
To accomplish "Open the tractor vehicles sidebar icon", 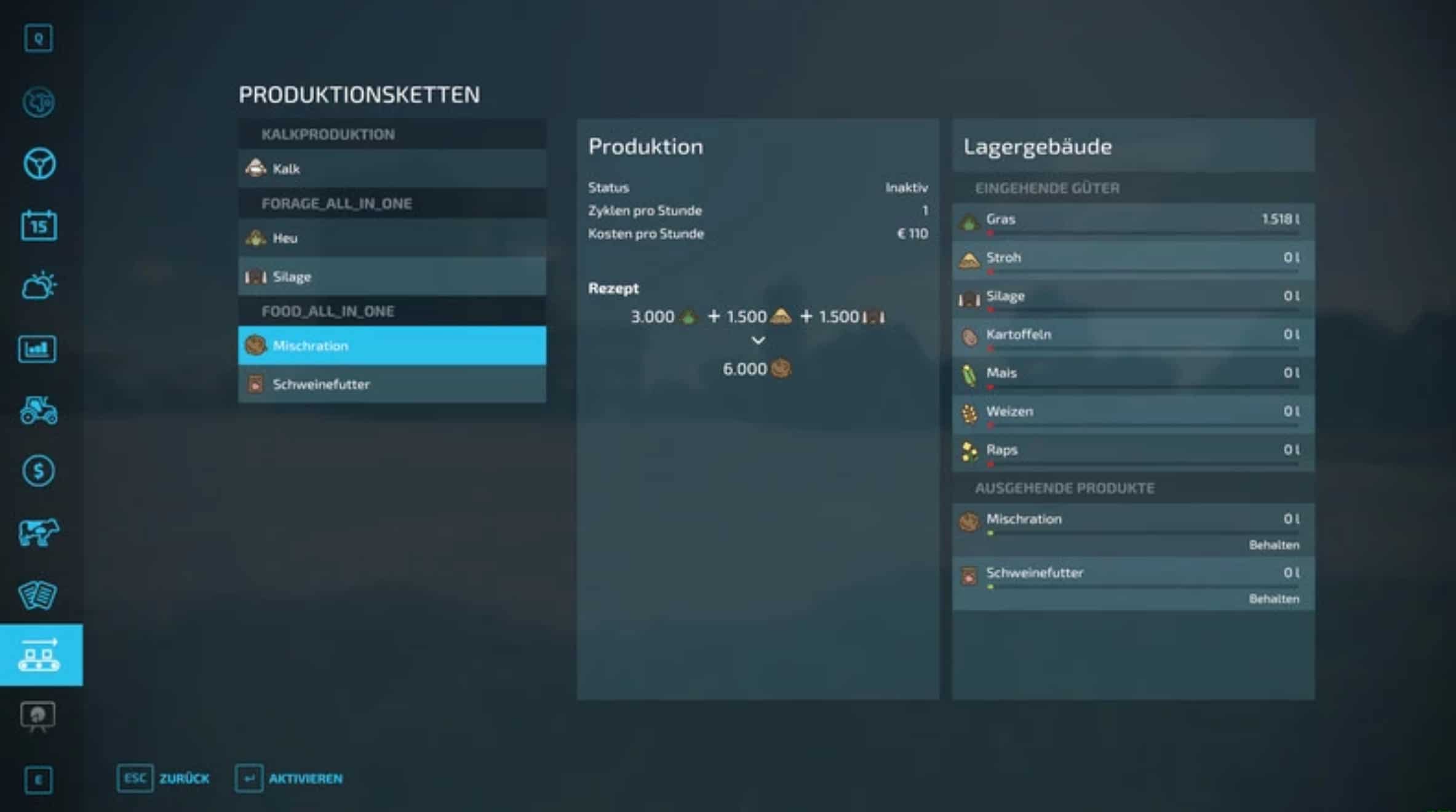I will coord(39,410).
